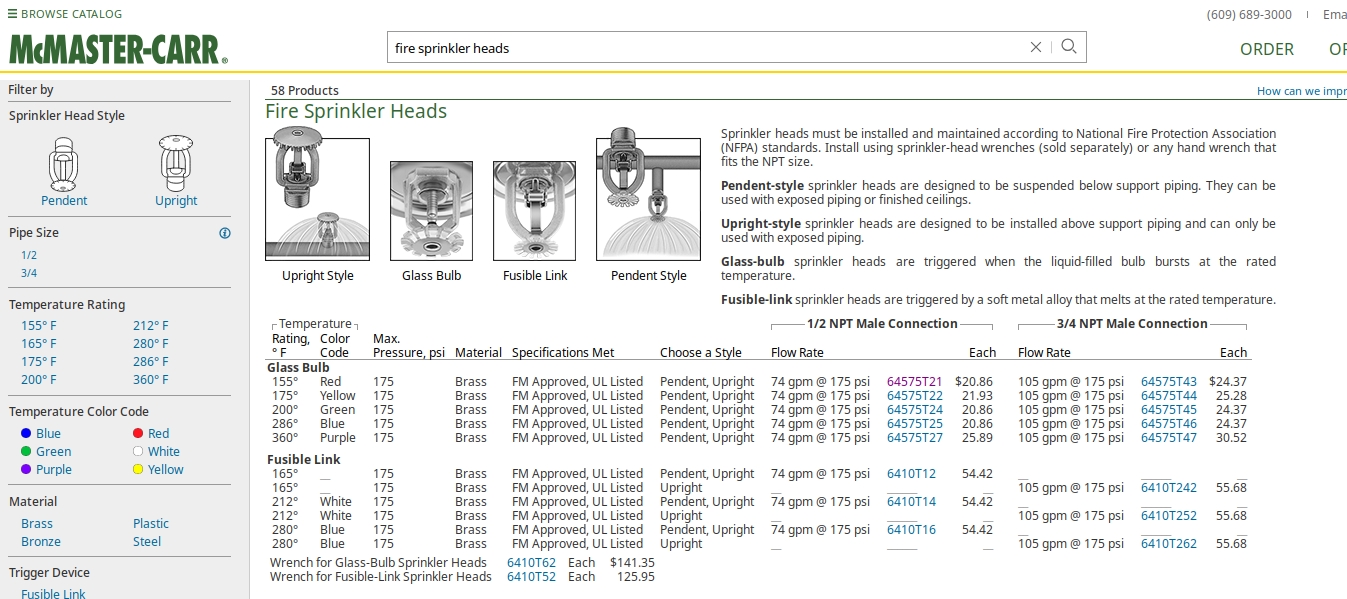Viewport: 1347px width, 599px height.
Task: Filter material by Steel
Action: pos(147,541)
